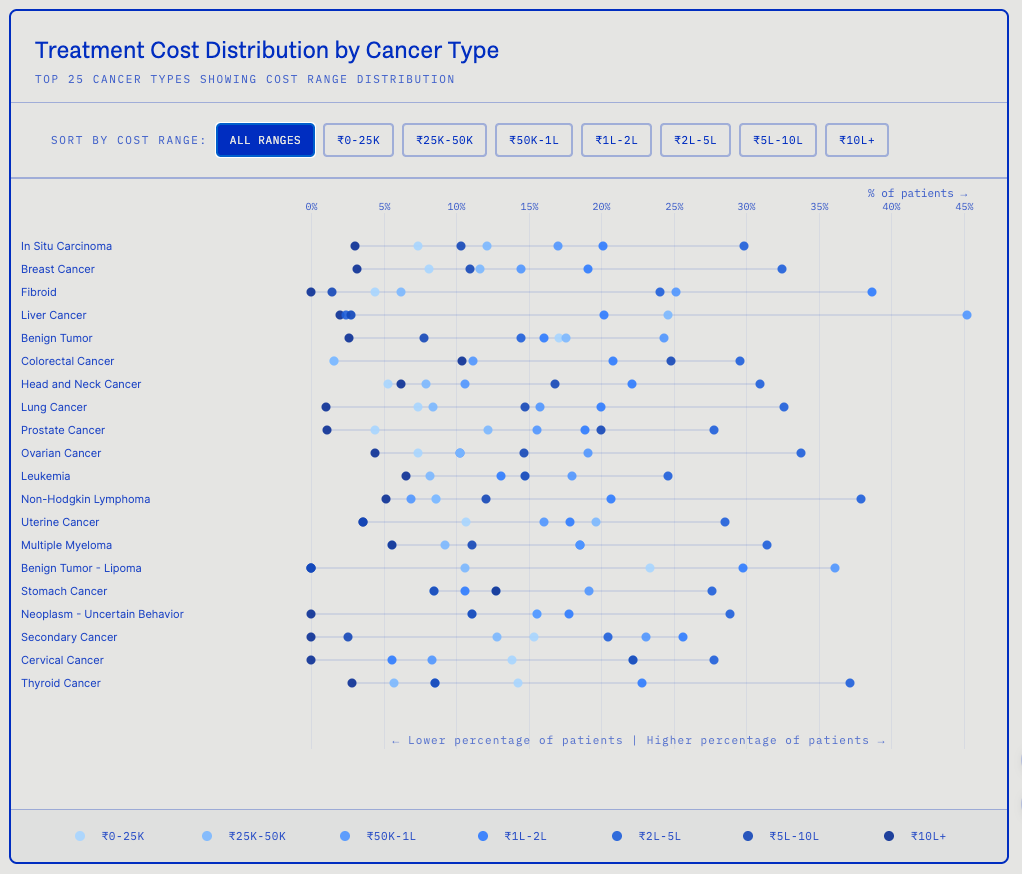The width and height of the screenshot is (1022, 874).
Task: Click the 25% axis tick label
Action: pyautogui.click(x=675, y=207)
